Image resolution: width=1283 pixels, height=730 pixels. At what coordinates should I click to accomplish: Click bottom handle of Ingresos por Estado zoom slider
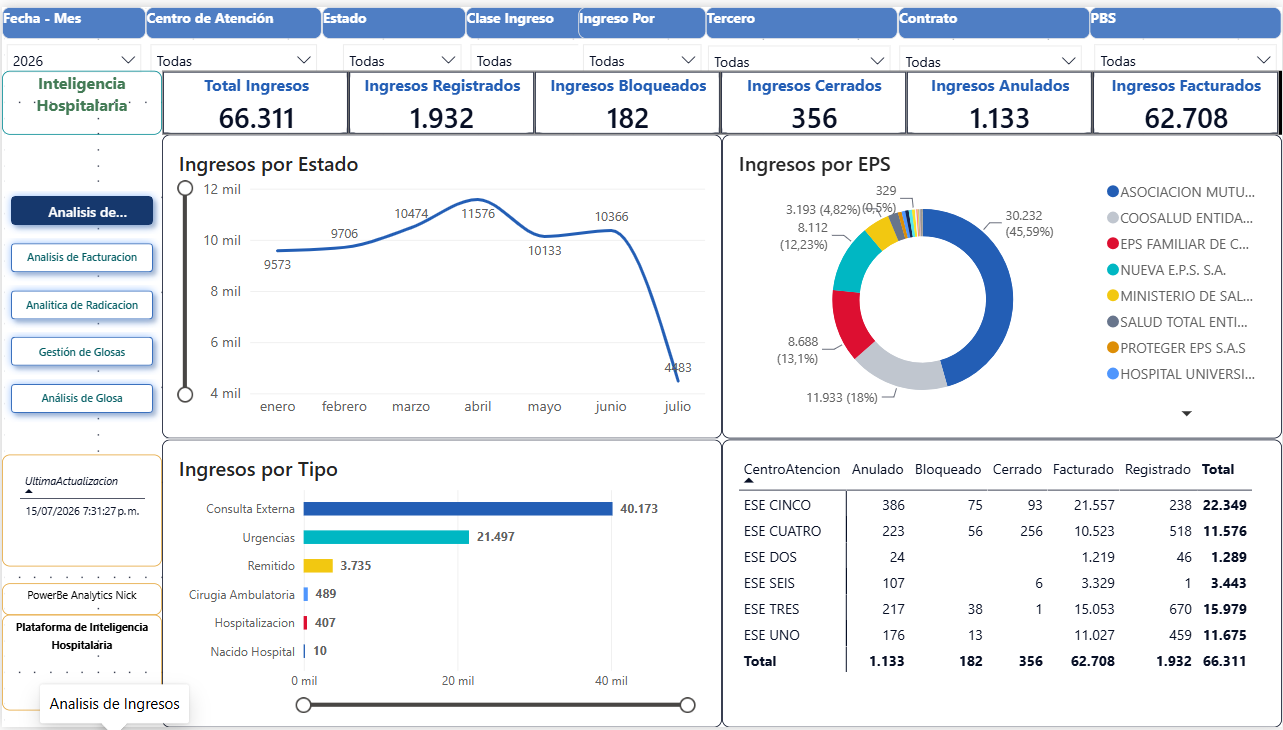point(185,394)
